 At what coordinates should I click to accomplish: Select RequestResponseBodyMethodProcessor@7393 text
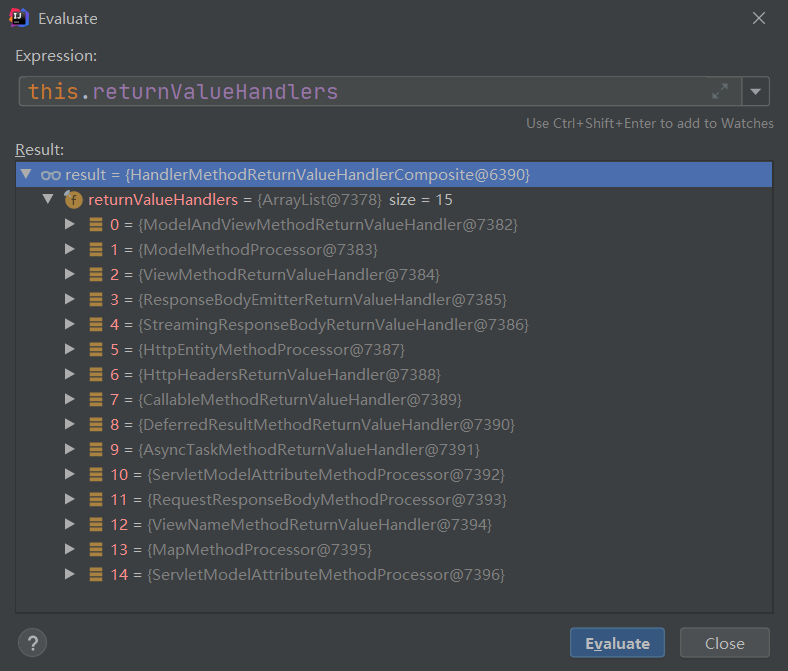point(327,500)
